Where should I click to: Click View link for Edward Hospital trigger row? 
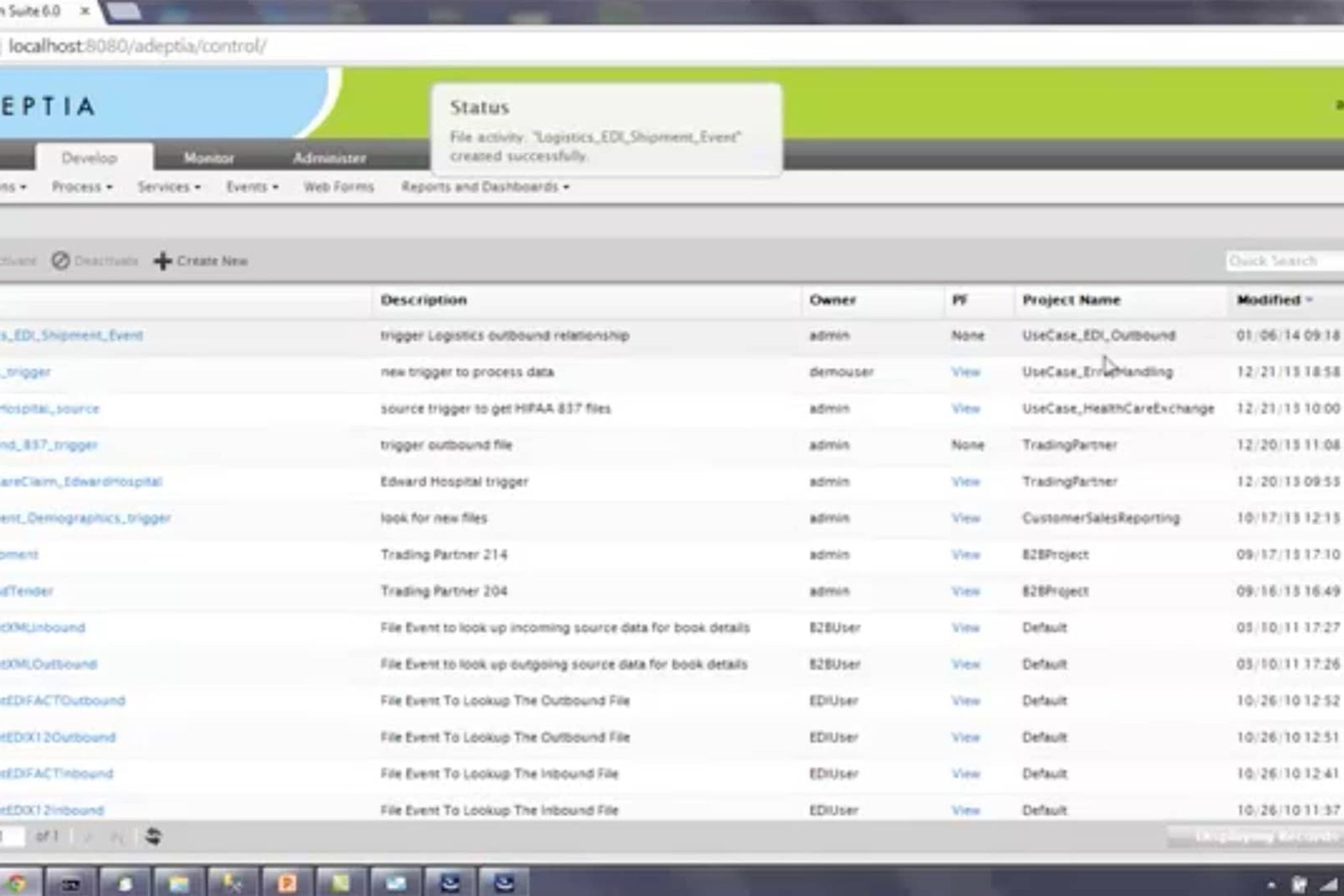[x=965, y=481]
